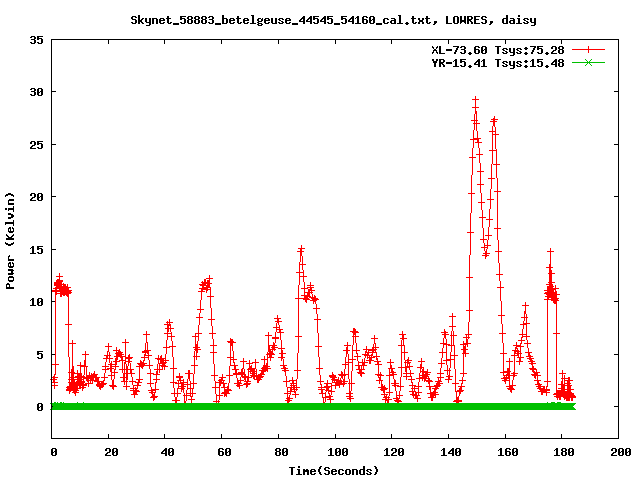The height and width of the screenshot is (480, 640).
Task: Click the x-axis tick label 100
Action: click(338, 452)
